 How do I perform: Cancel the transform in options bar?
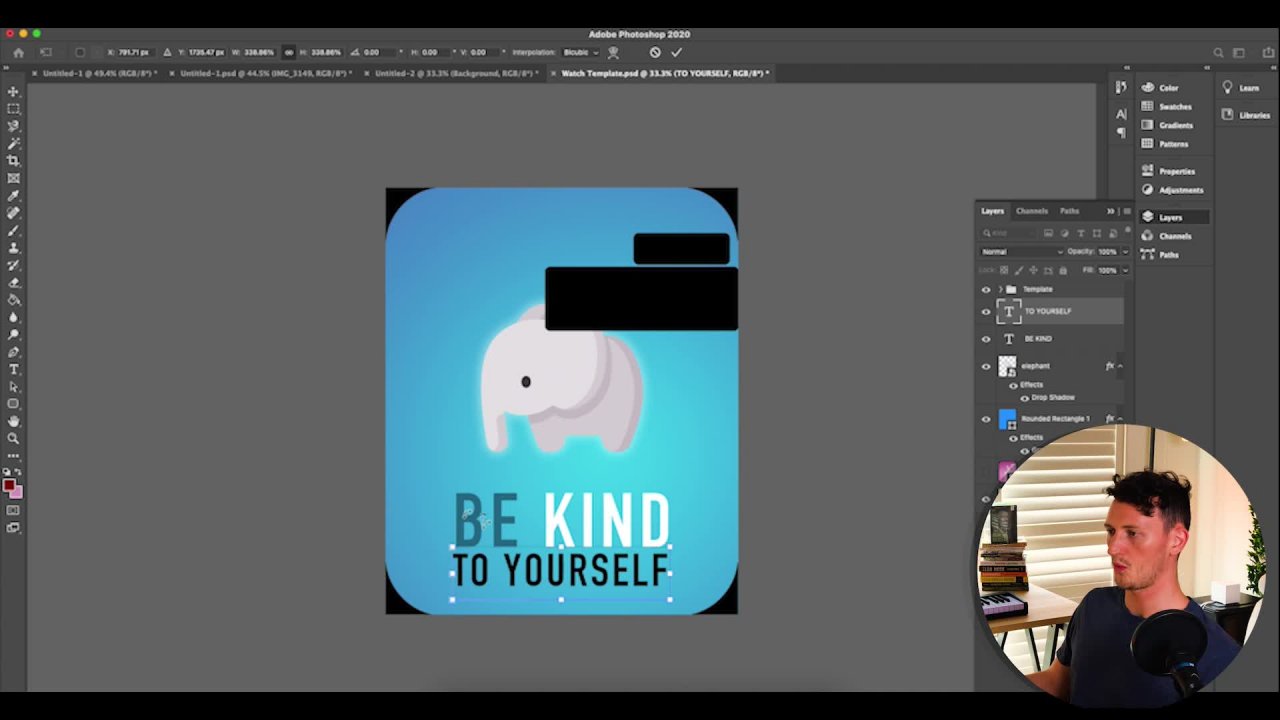coord(655,52)
